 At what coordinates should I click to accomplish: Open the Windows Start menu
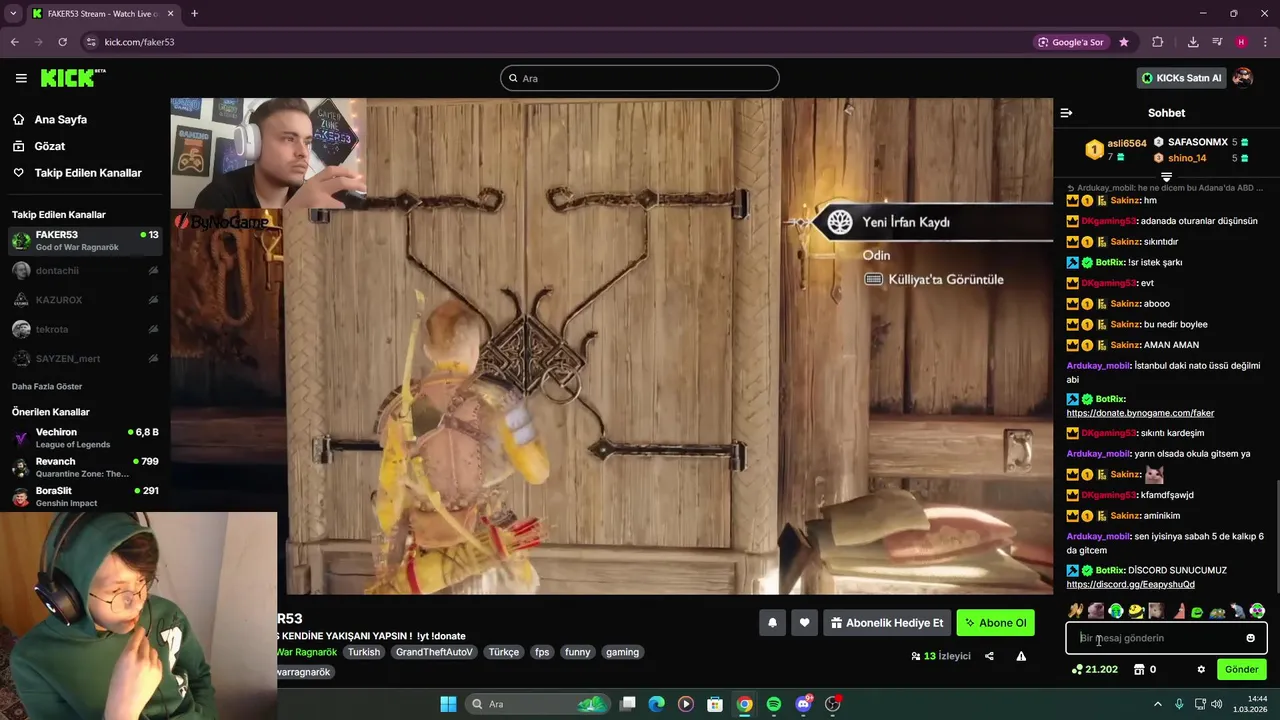448,704
